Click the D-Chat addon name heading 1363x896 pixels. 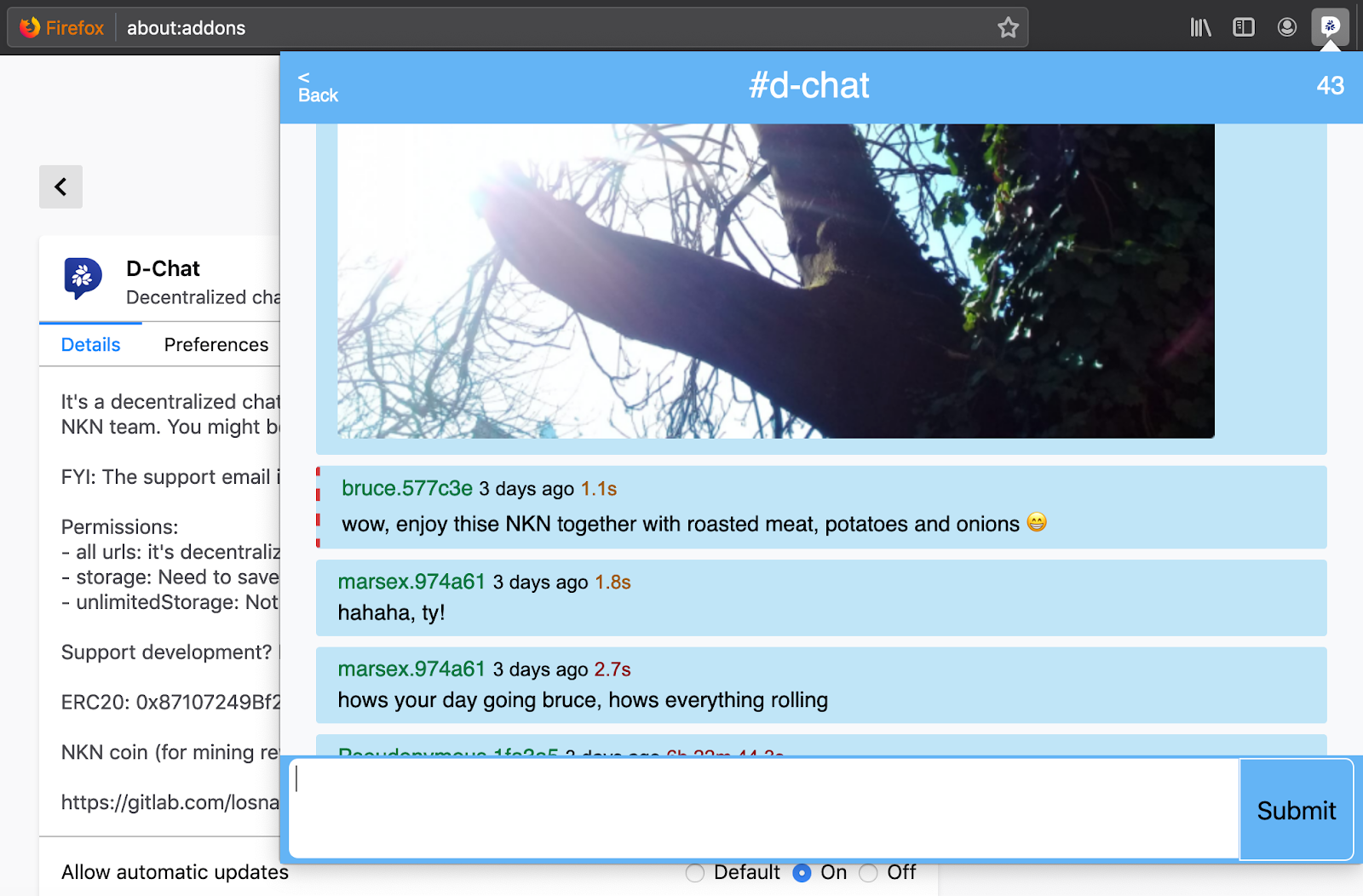(x=163, y=268)
